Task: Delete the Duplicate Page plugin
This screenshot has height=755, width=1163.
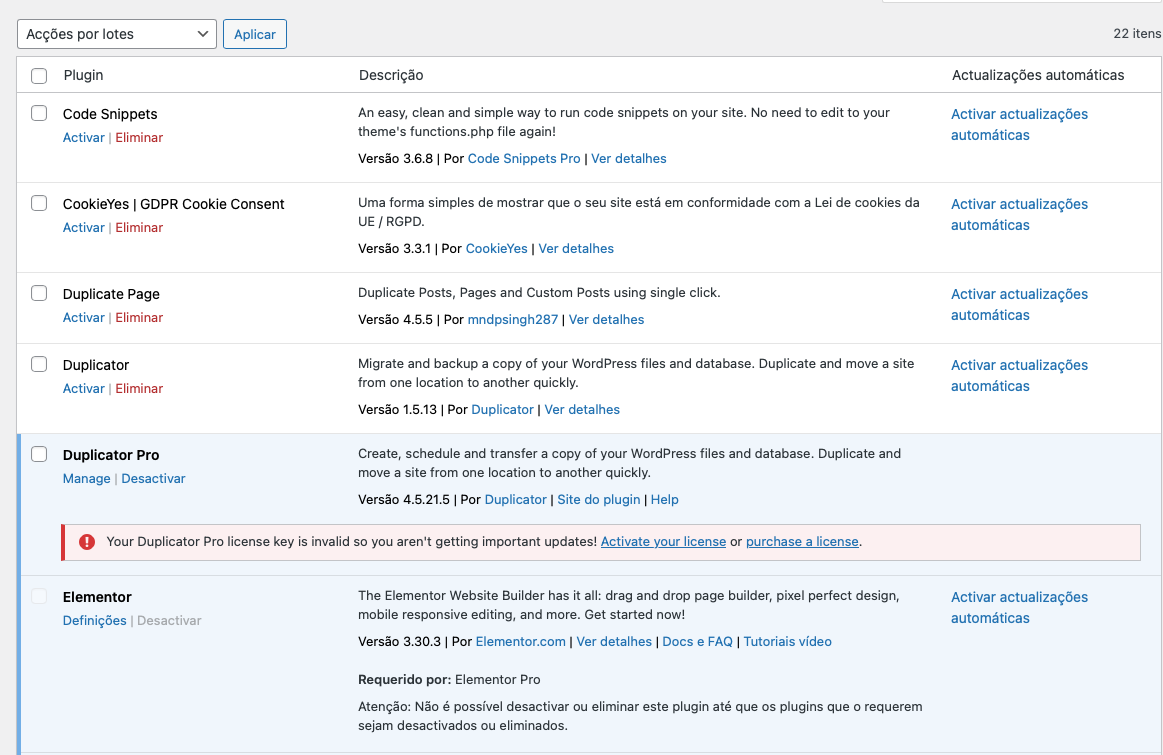Action: (139, 317)
